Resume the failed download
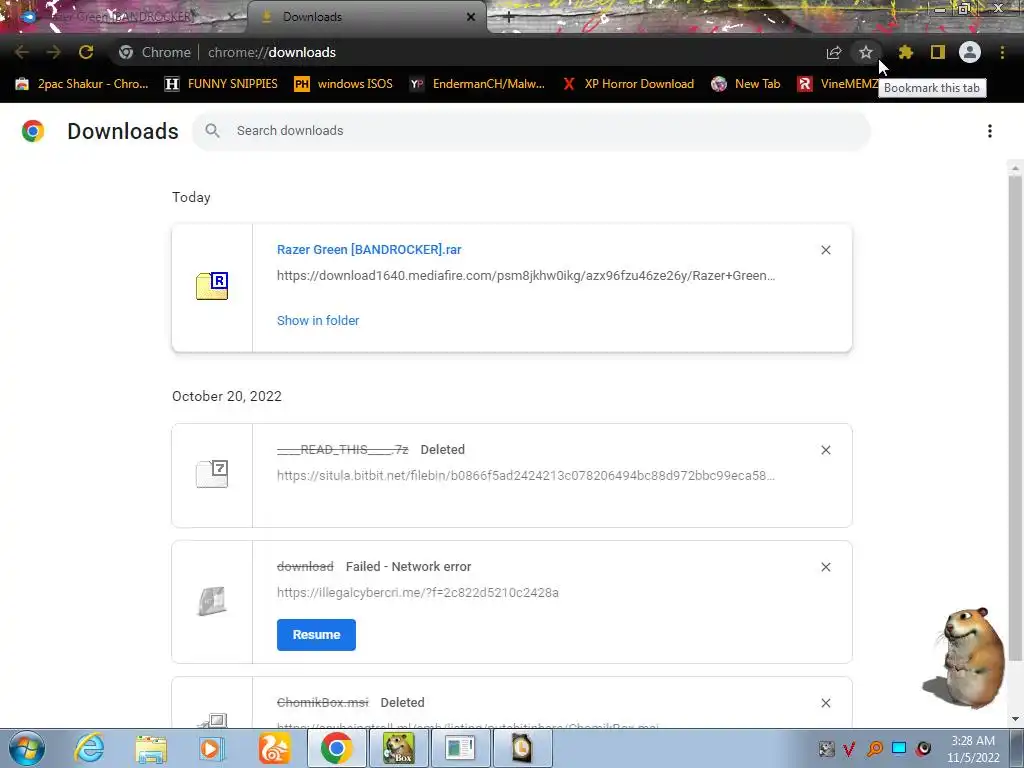The height and width of the screenshot is (768, 1024). [316, 635]
